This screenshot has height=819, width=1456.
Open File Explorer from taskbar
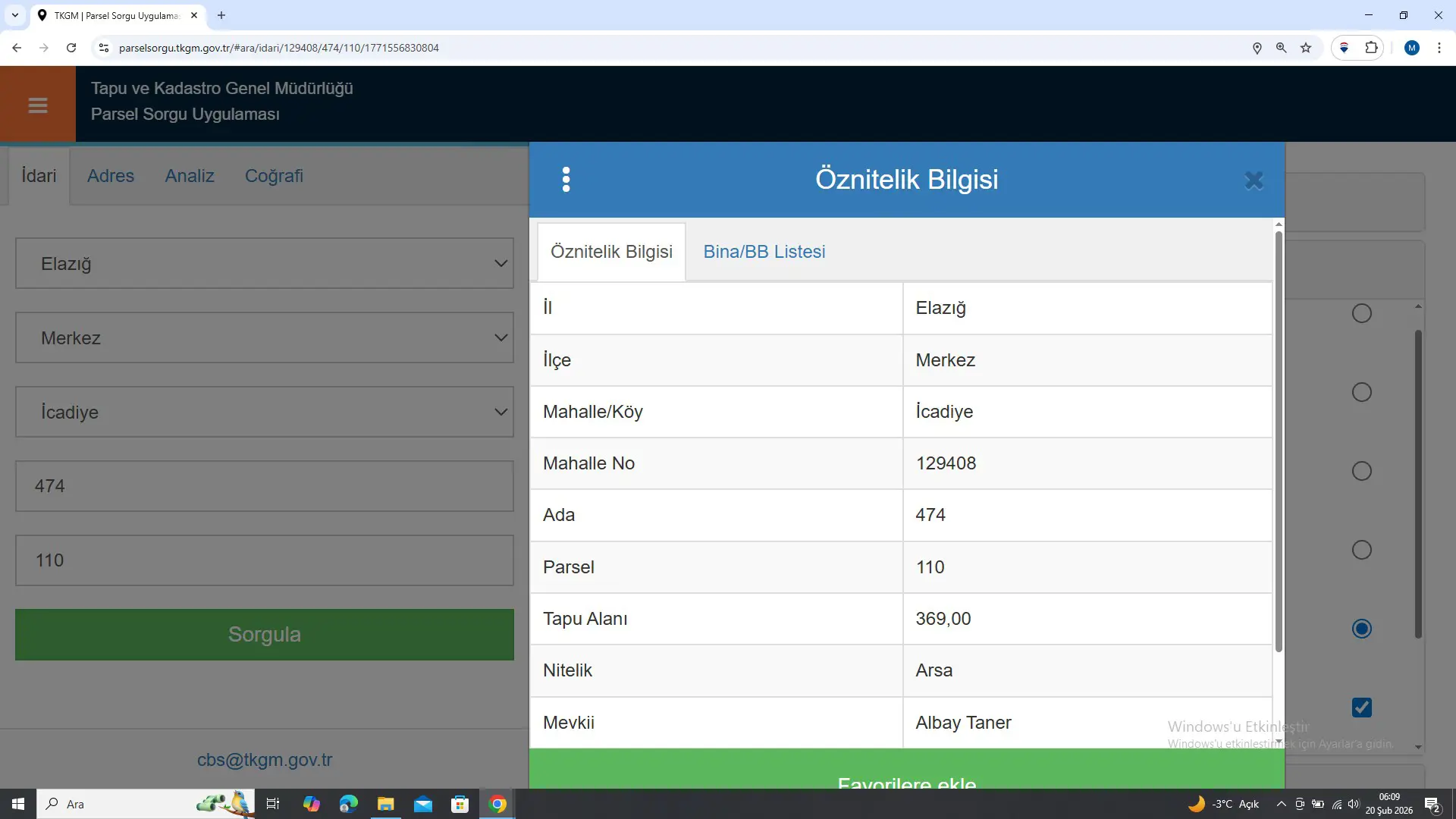(385, 804)
